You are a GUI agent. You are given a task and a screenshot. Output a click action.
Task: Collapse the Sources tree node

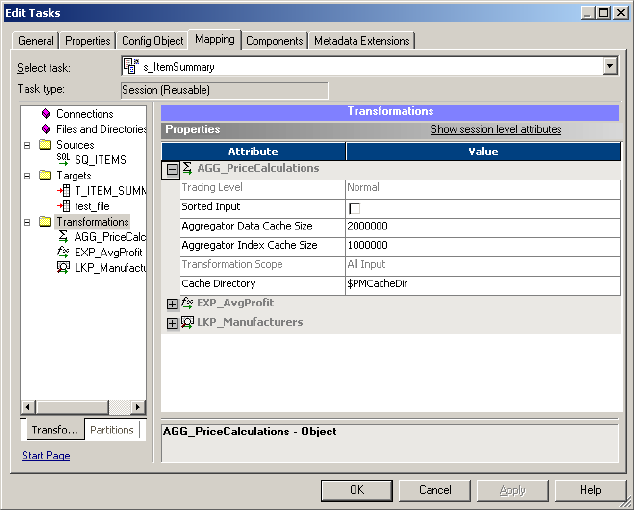click(x=27, y=145)
